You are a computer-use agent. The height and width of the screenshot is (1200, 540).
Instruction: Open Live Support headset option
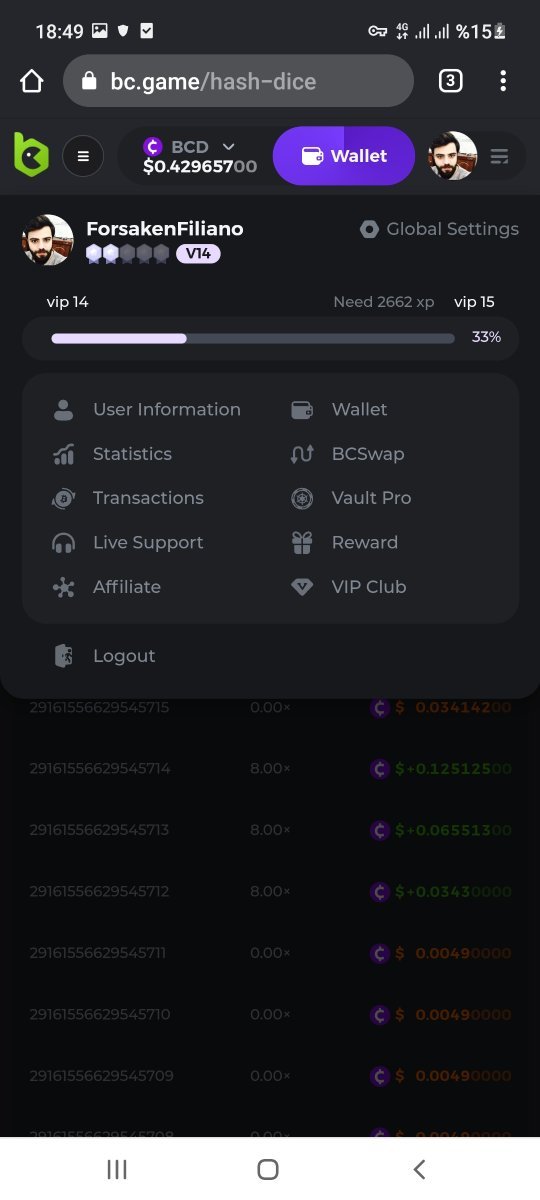pyautogui.click(x=147, y=542)
